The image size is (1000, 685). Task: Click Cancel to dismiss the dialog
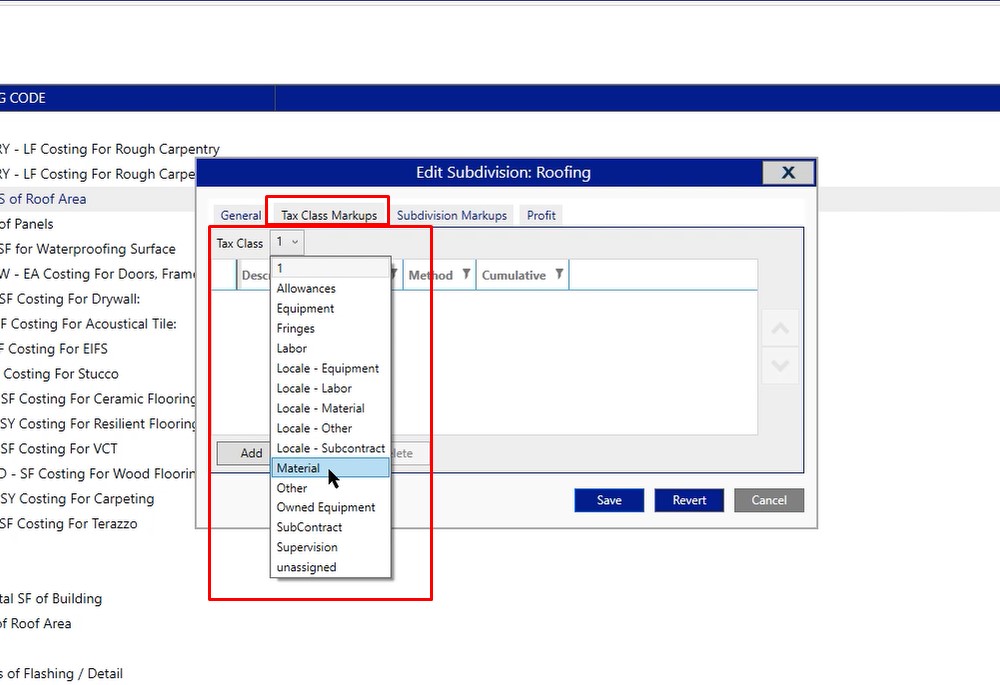point(769,500)
